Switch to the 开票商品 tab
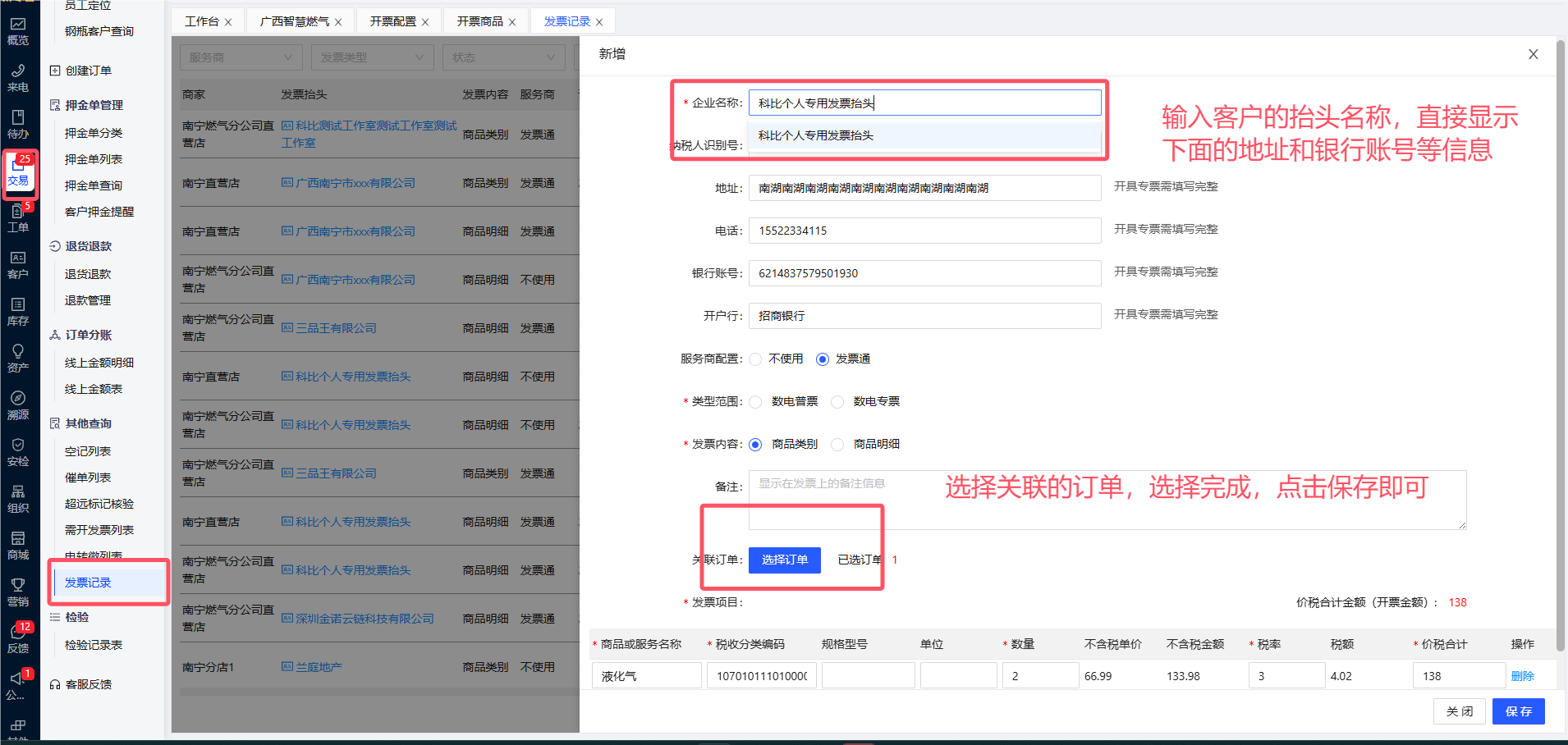 click(x=479, y=21)
